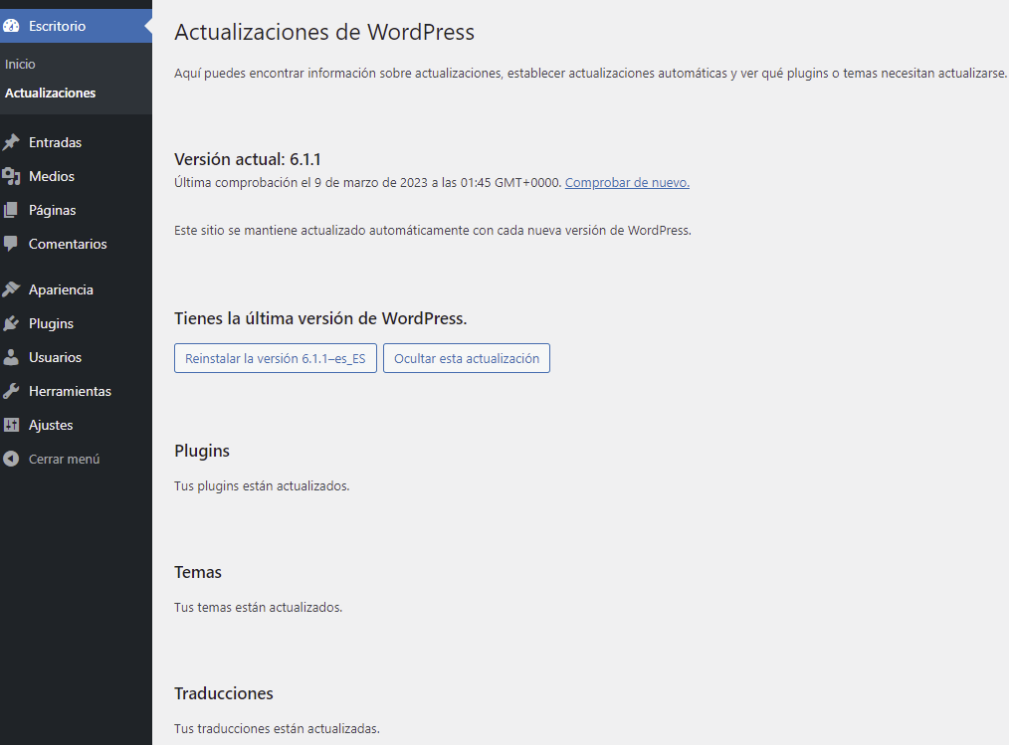Open the Entradas menu label
Image resolution: width=1009 pixels, height=745 pixels.
pyautogui.click(x=55, y=142)
